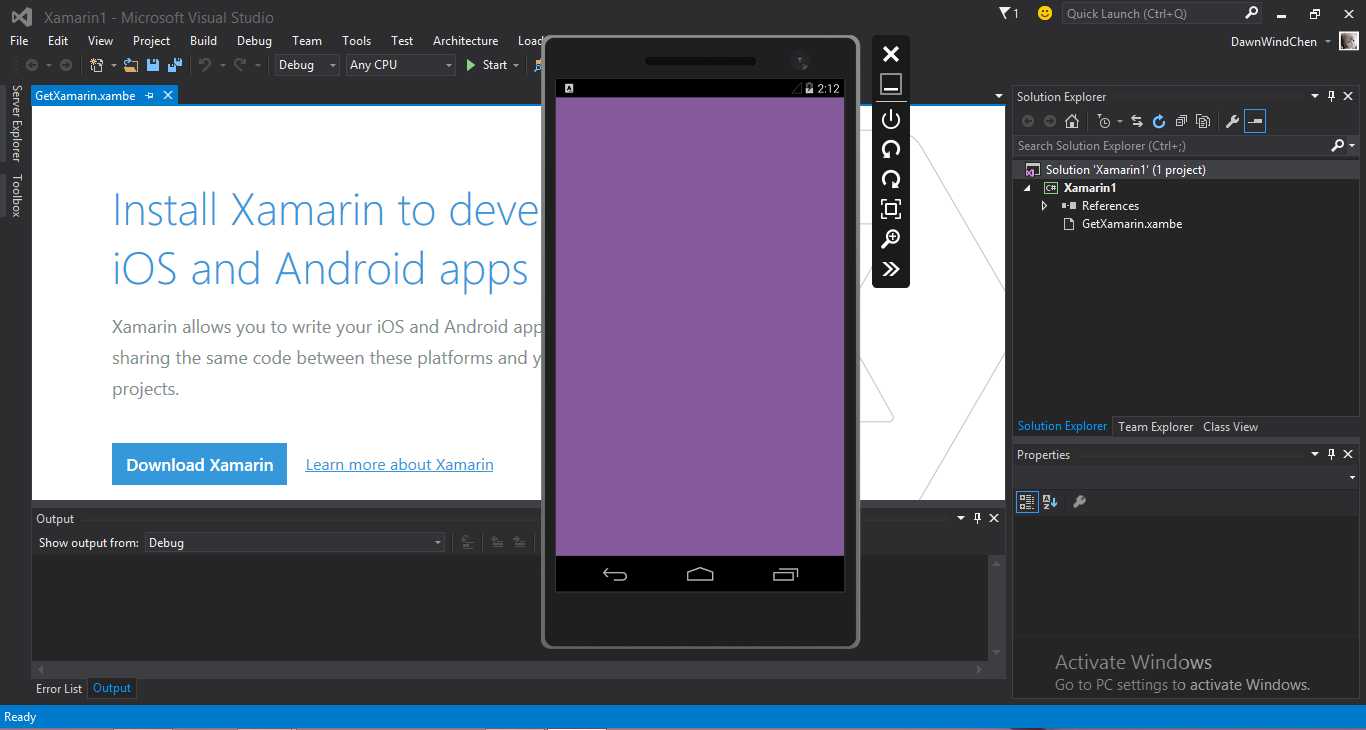Click the Open File toolbar icon
Image resolution: width=1366 pixels, height=730 pixels.
131,65
